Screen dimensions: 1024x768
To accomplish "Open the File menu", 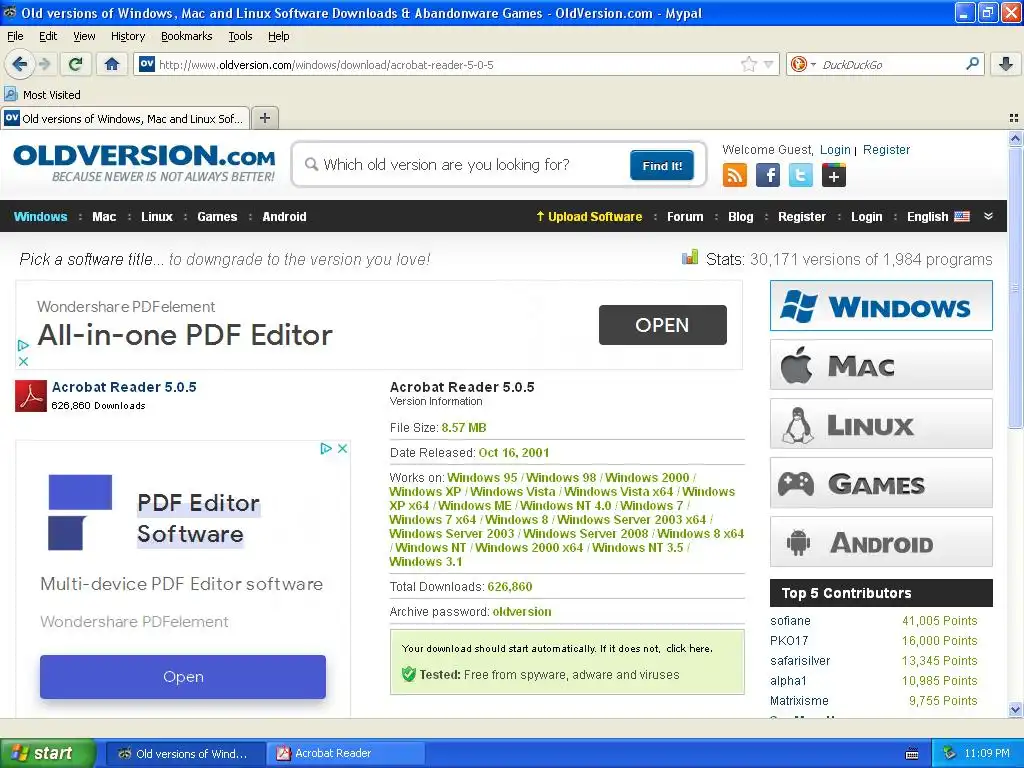I will 15,36.
